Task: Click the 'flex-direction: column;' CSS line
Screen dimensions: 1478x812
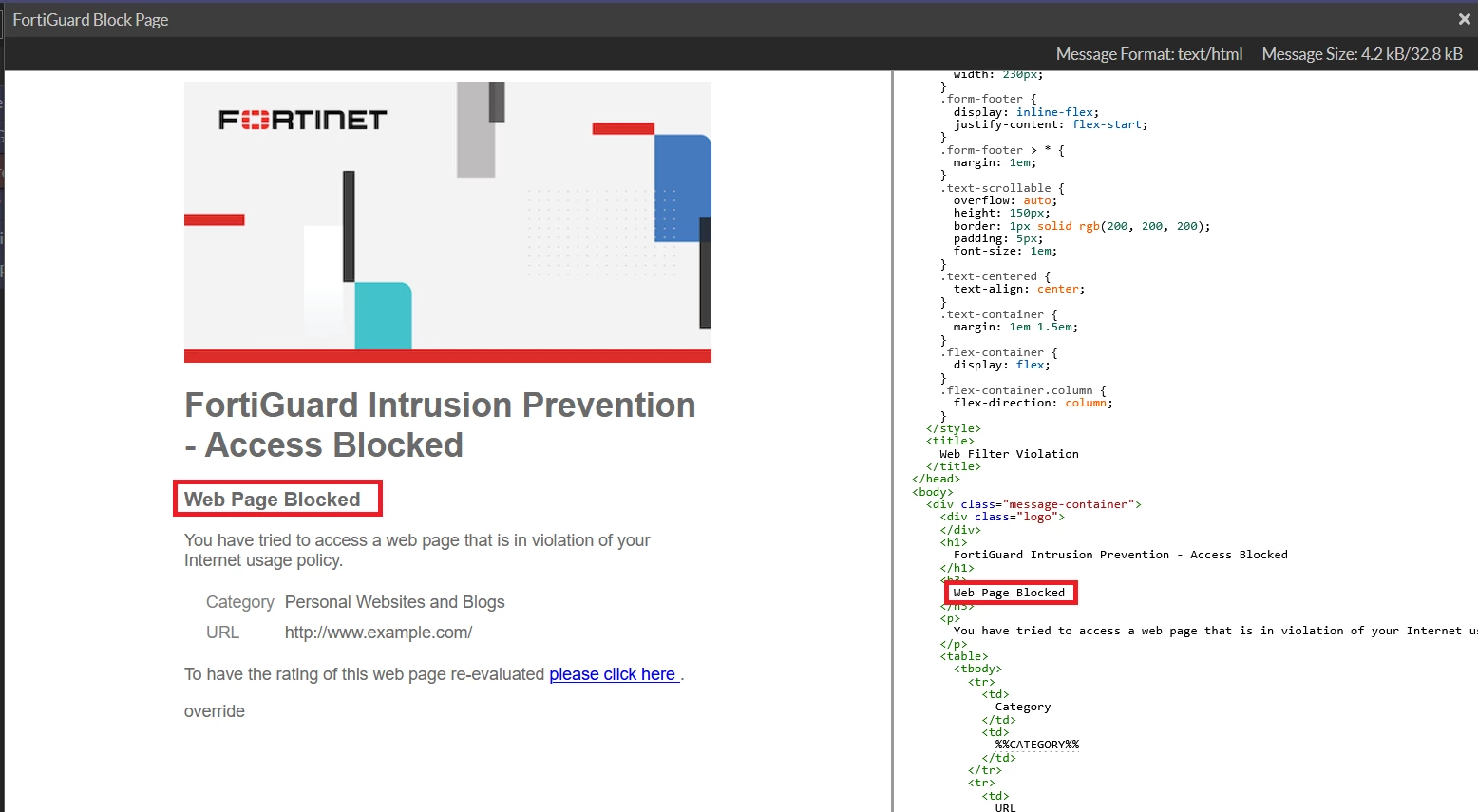Action: tap(1033, 403)
